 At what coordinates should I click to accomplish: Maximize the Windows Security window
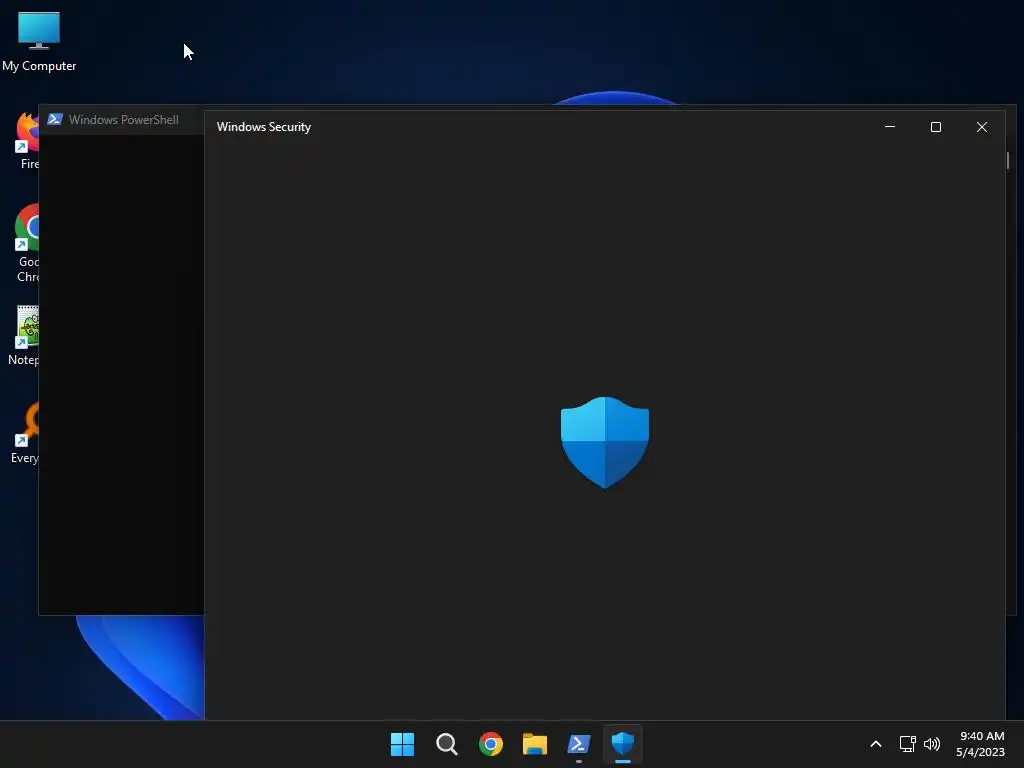[936, 127]
